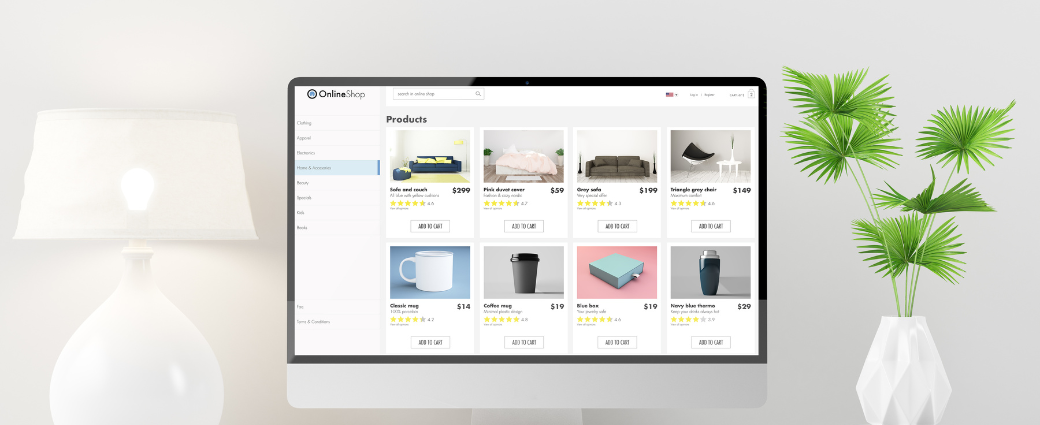Add Triangle grey chair to cart

point(710,226)
